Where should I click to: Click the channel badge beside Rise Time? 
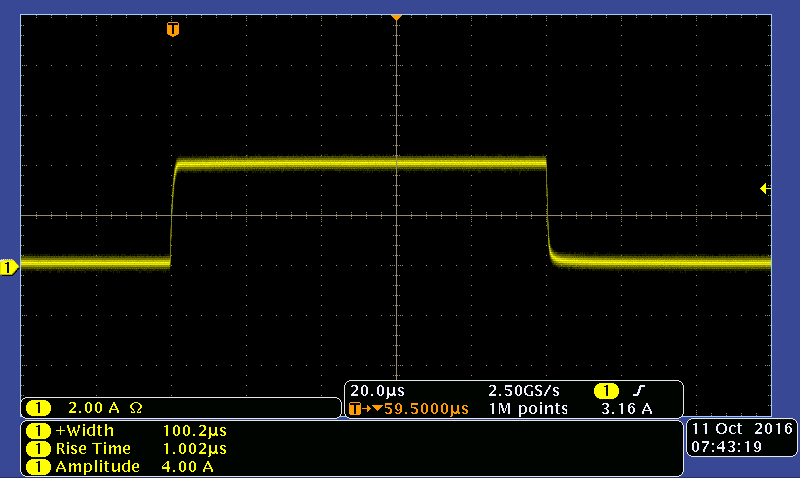click(x=38, y=449)
